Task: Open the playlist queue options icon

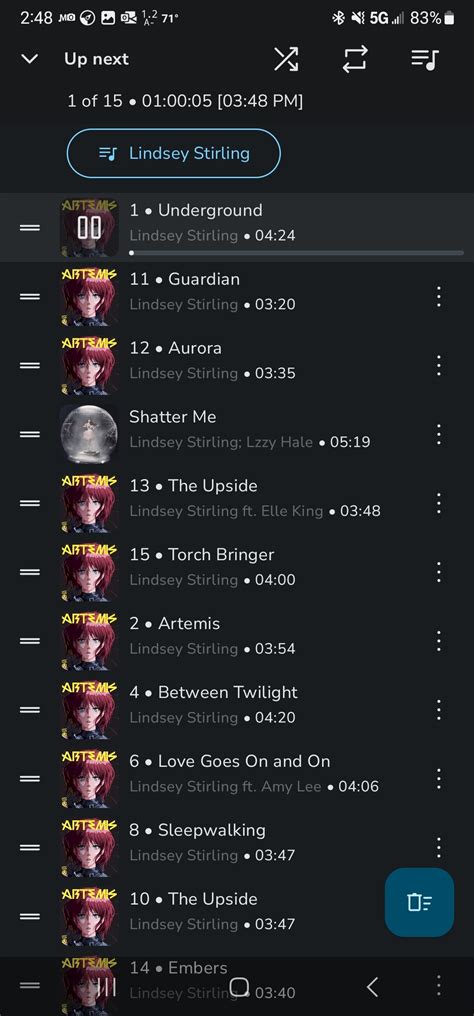Action: [425, 59]
